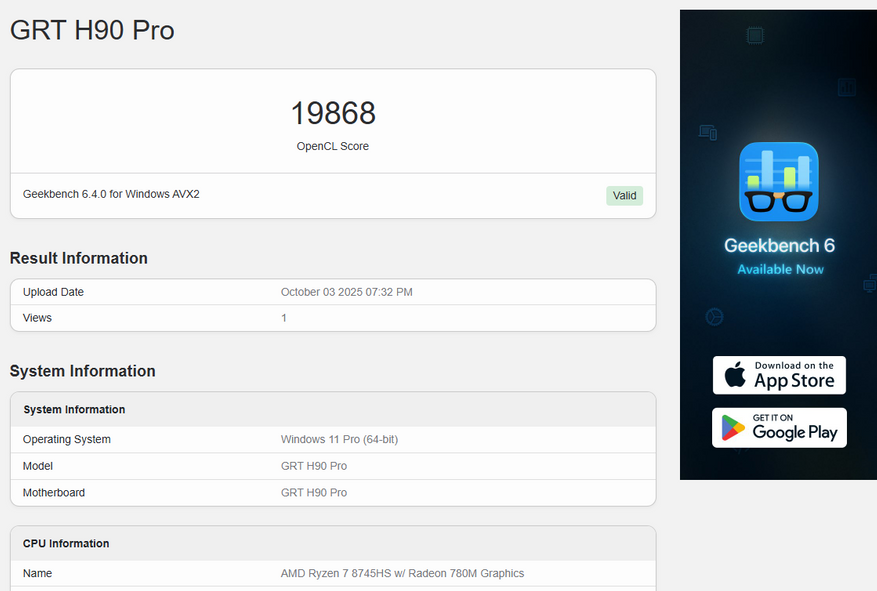Open the Get it on Google Play badge

point(779,428)
